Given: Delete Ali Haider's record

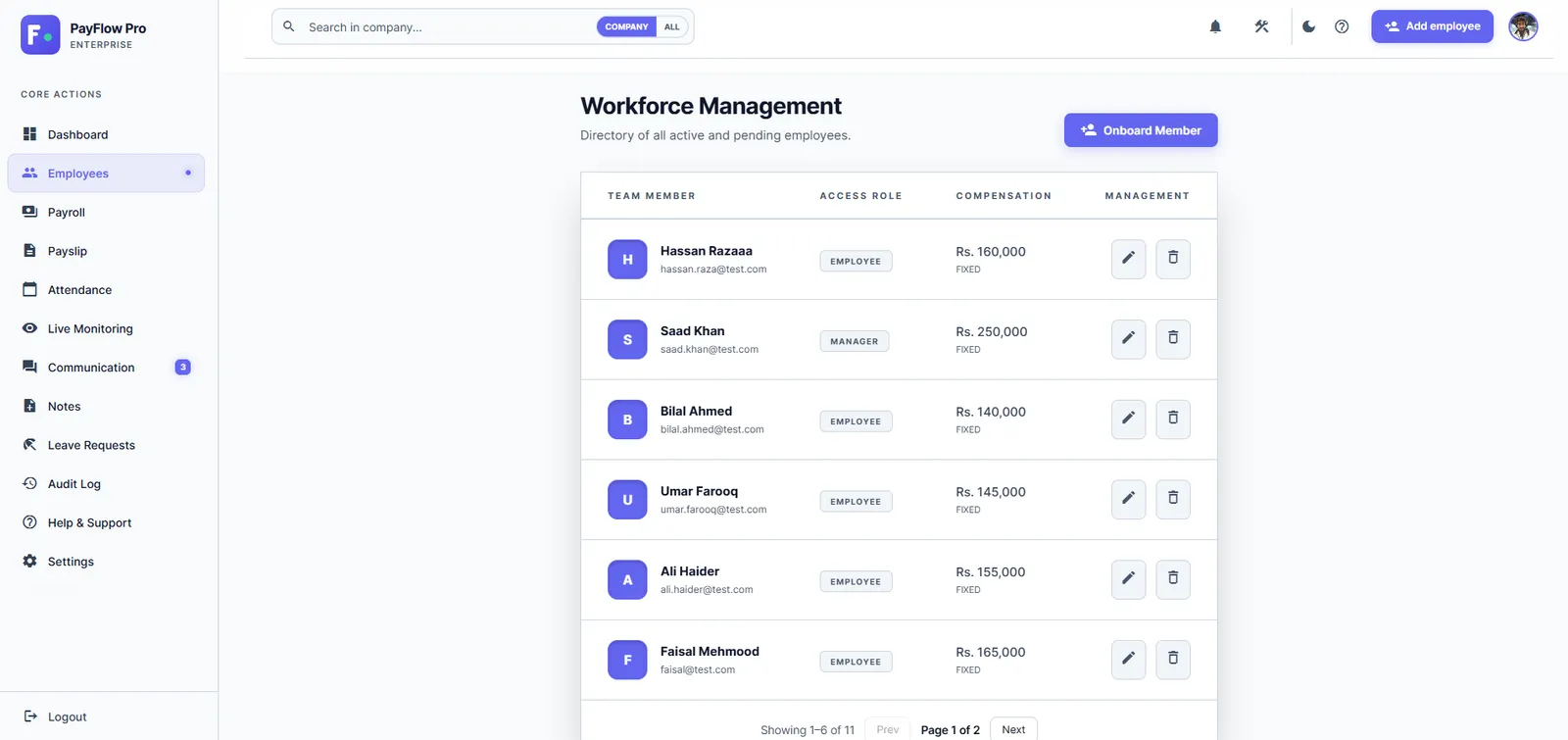Looking at the screenshot, I should (x=1173, y=579).
